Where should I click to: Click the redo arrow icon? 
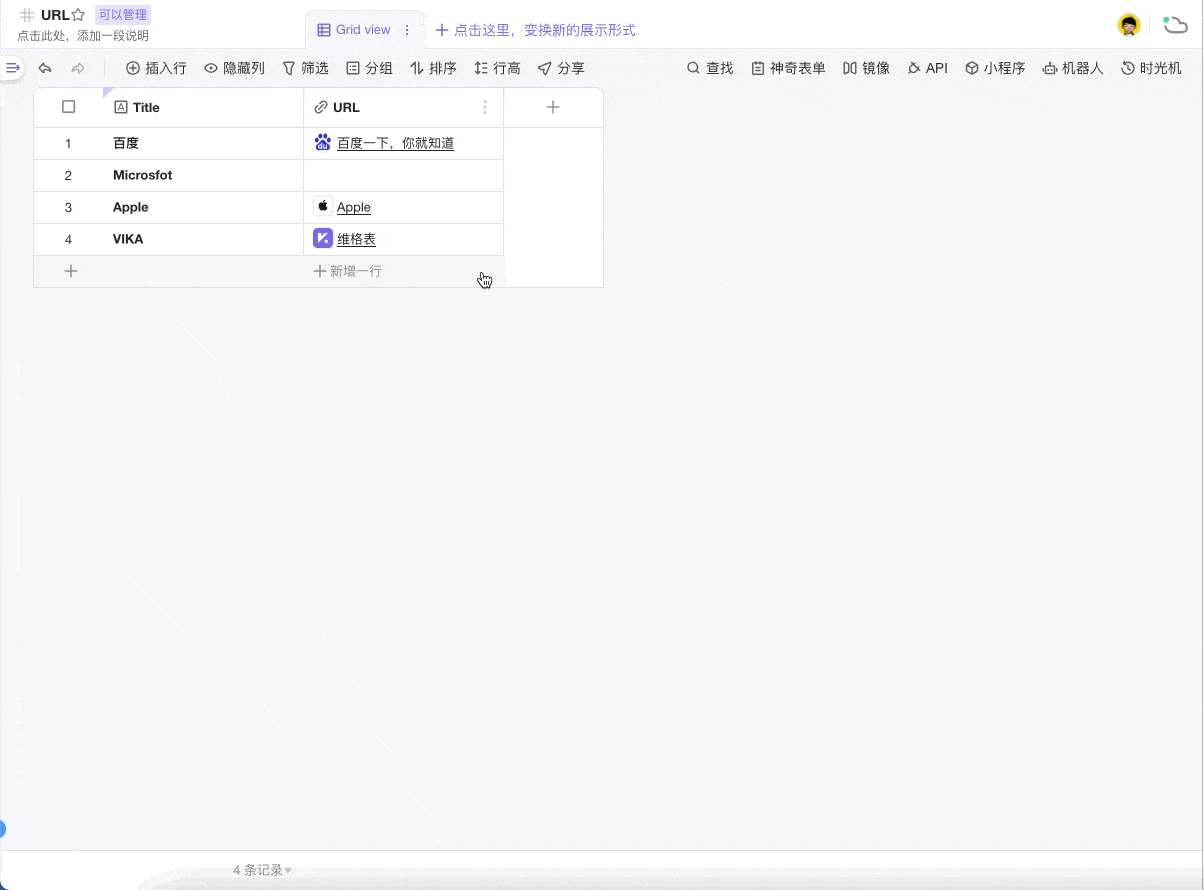tap(78, 68)
